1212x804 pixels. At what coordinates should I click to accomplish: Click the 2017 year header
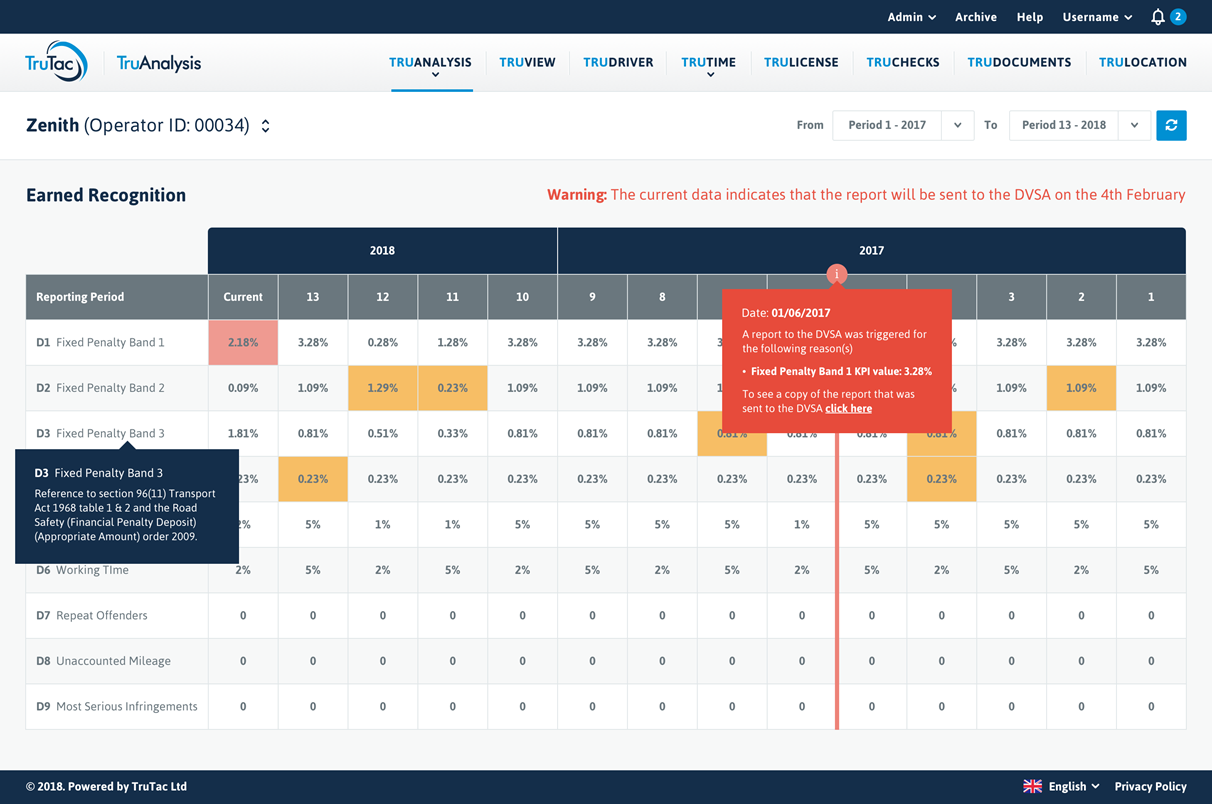872,251
